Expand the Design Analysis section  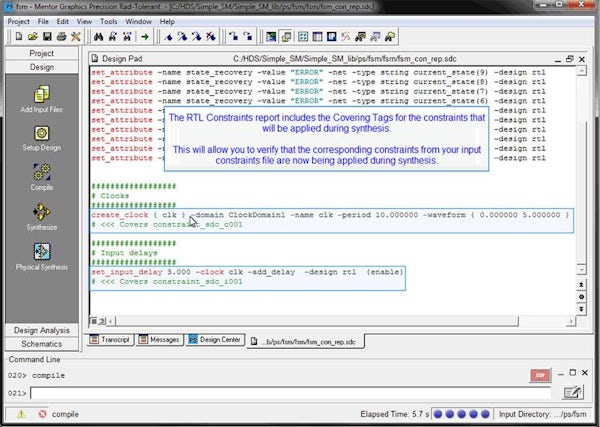click(41, 330)
